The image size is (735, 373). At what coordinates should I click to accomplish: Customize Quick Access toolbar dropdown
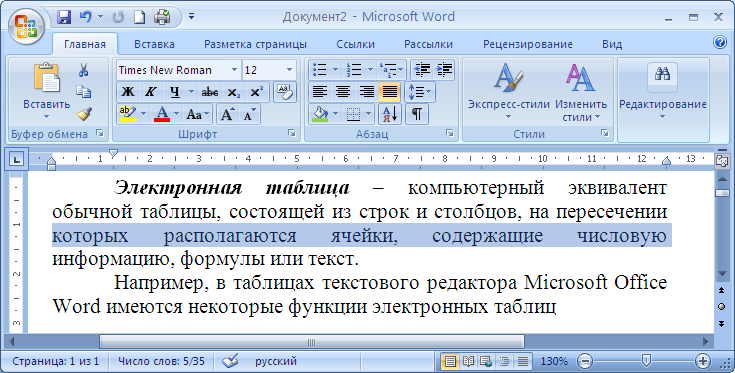point(191,17)
